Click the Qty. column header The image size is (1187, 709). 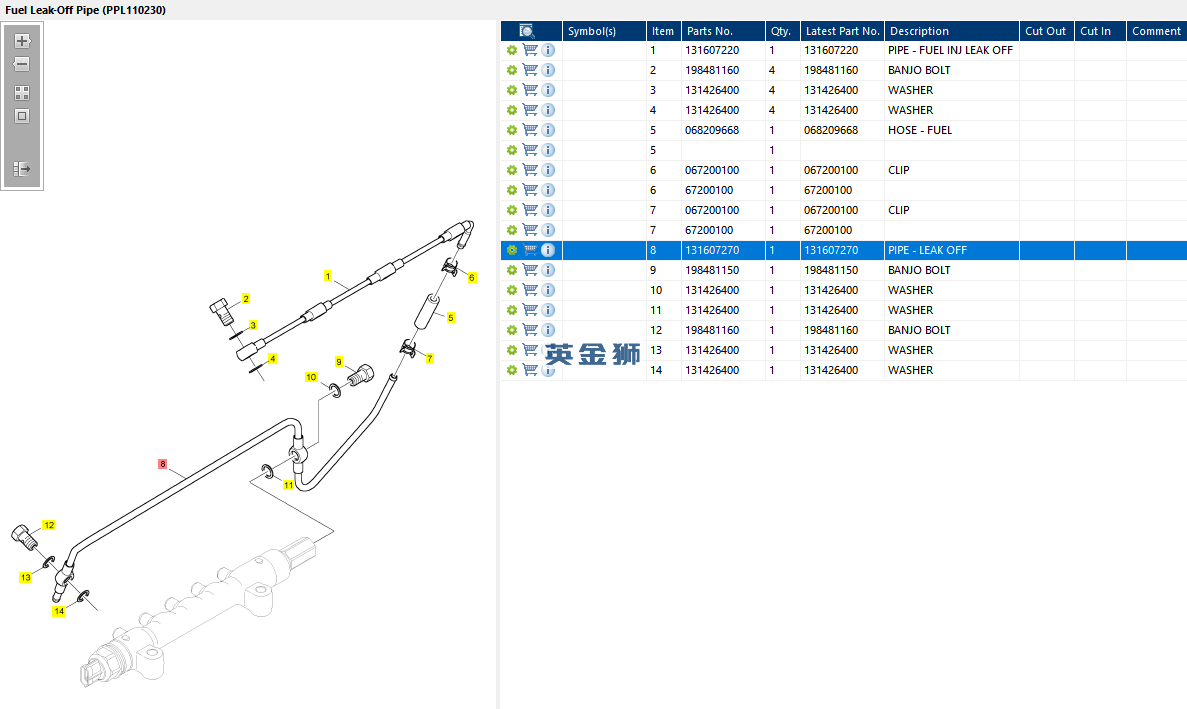point(782,31)
